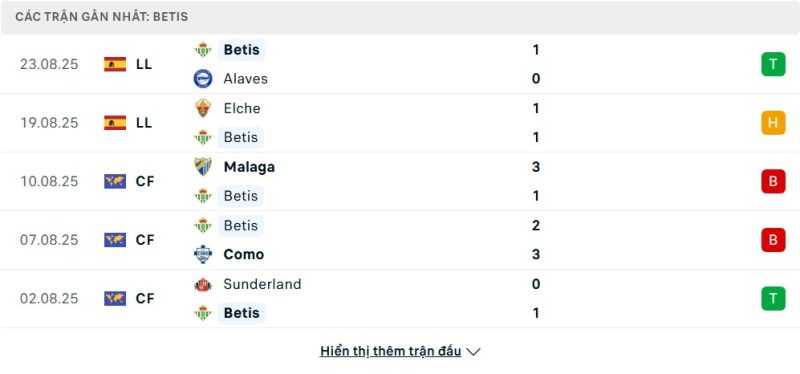Click the world flag on 10.08.25 match
Viewport: 800px width, 374px height.
pyautogui.click(x=115, y=181)
